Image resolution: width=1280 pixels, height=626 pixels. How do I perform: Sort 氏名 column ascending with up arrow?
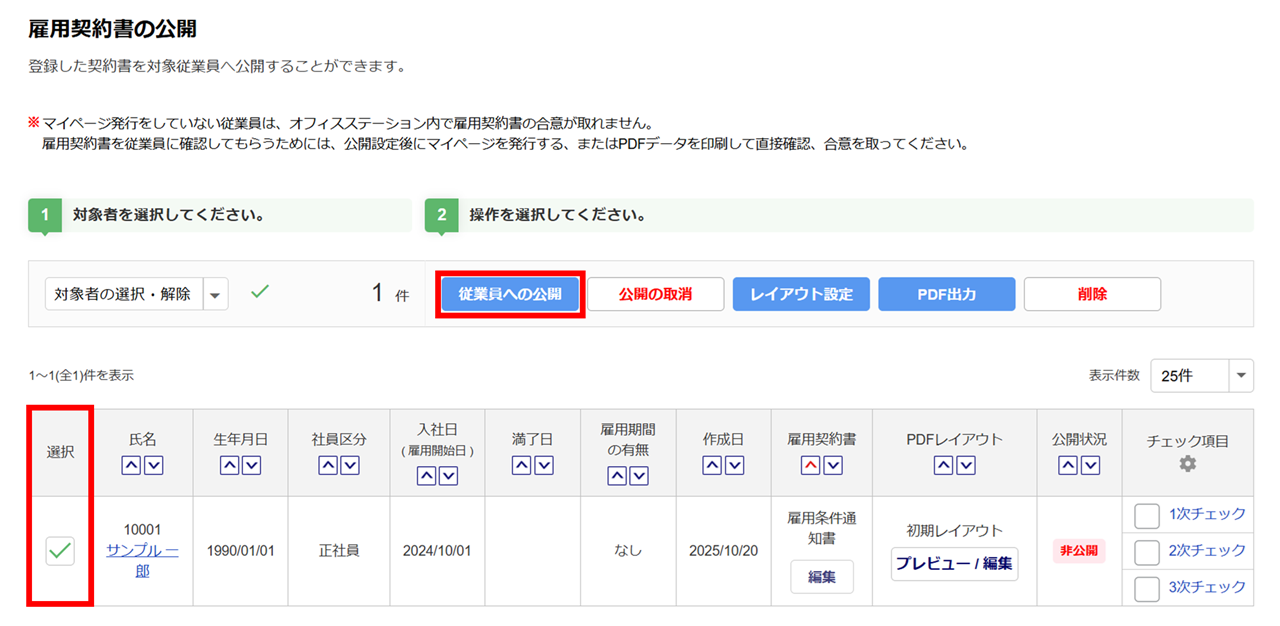(132, 465)
